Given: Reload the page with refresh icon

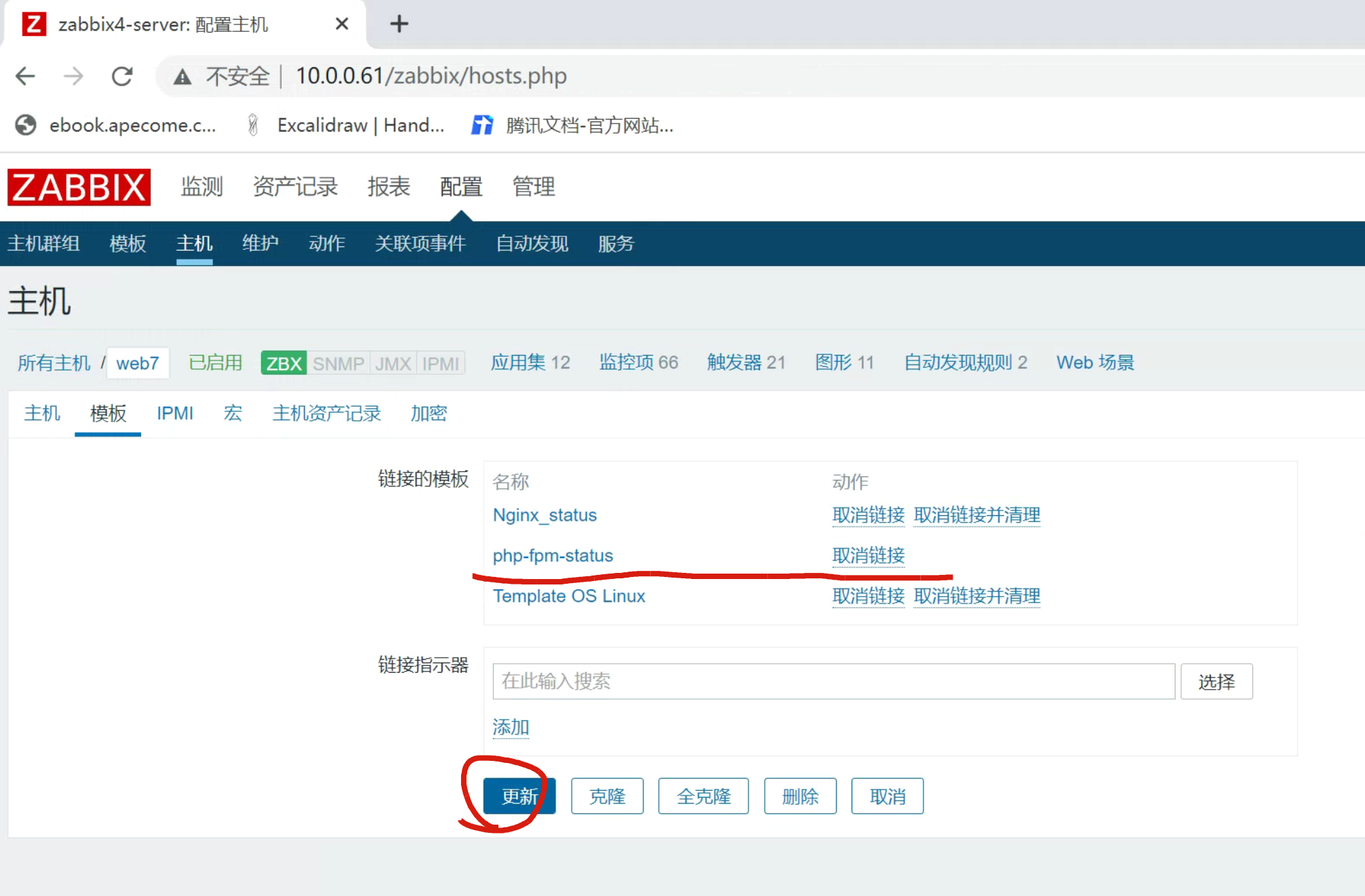Looking at the screenshot, I should 122,76.
